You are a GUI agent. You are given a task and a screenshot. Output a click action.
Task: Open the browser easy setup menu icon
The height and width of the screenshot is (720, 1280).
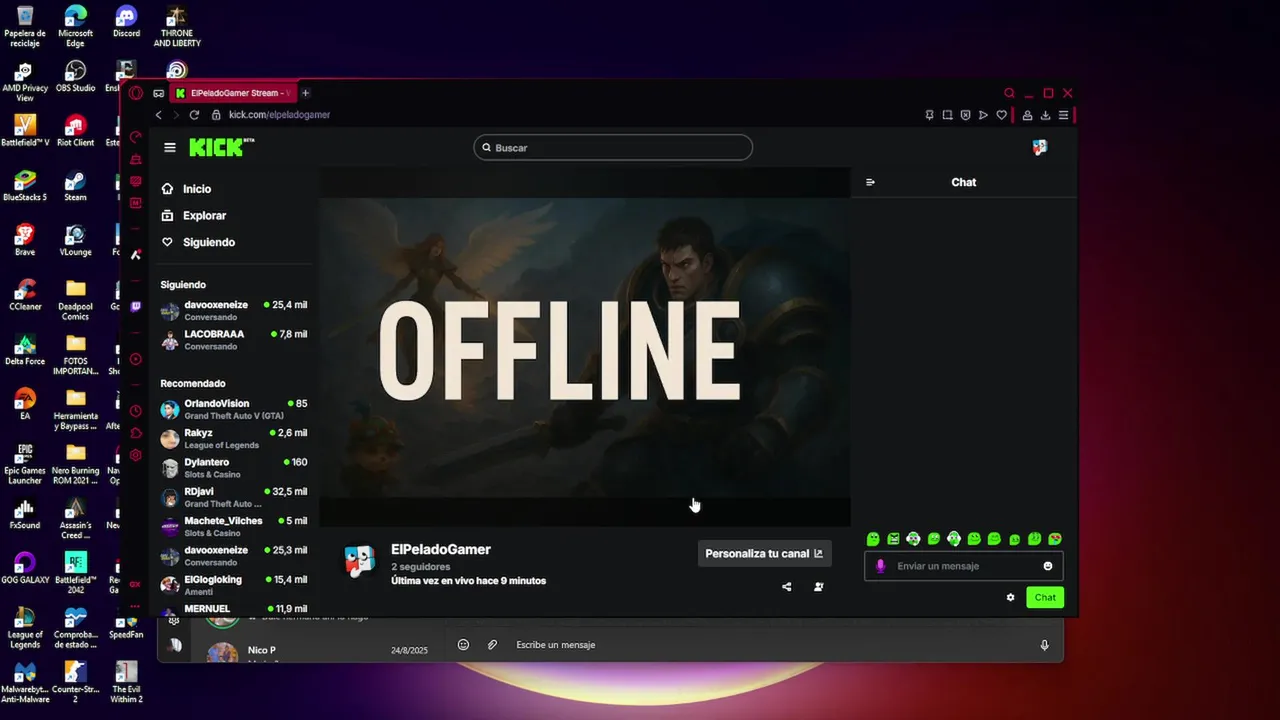click(1063, 115)
